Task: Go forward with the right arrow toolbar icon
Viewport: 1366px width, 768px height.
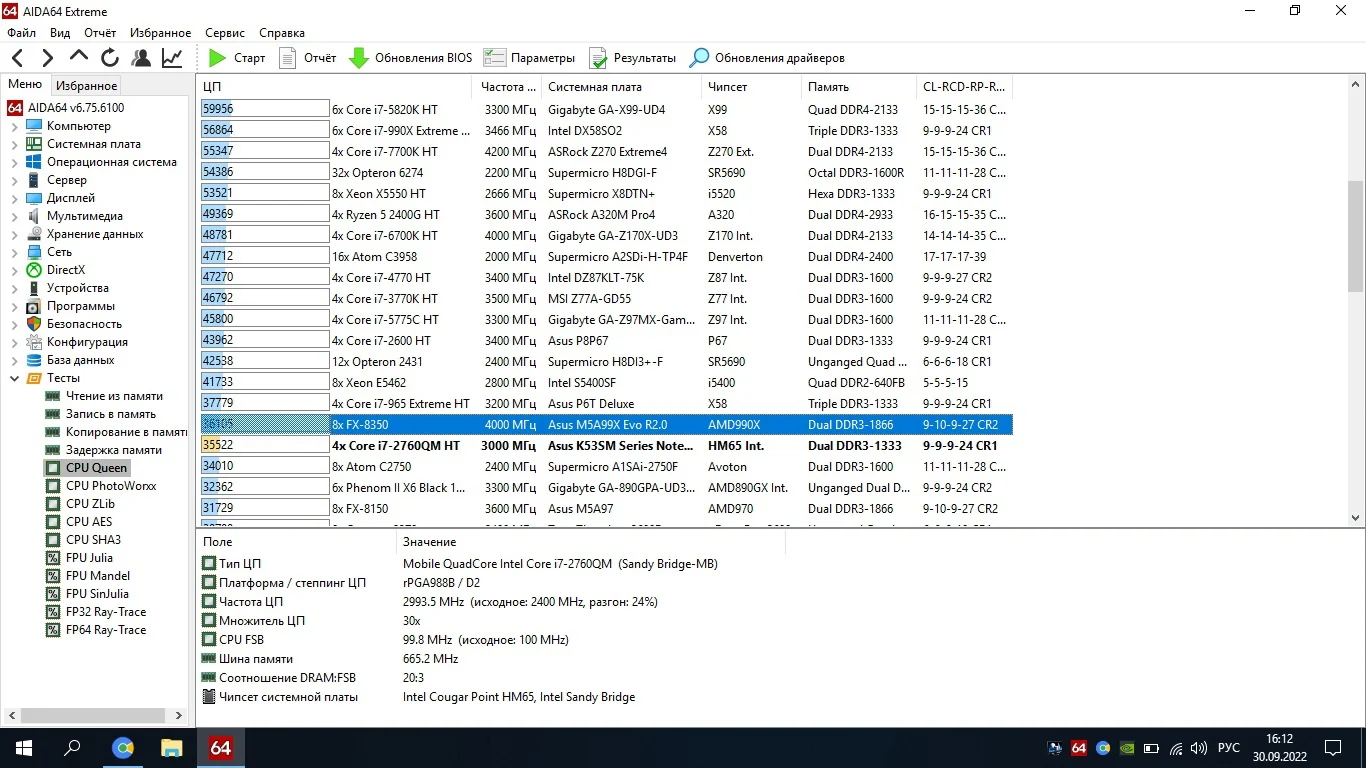Action: [47, 58]
